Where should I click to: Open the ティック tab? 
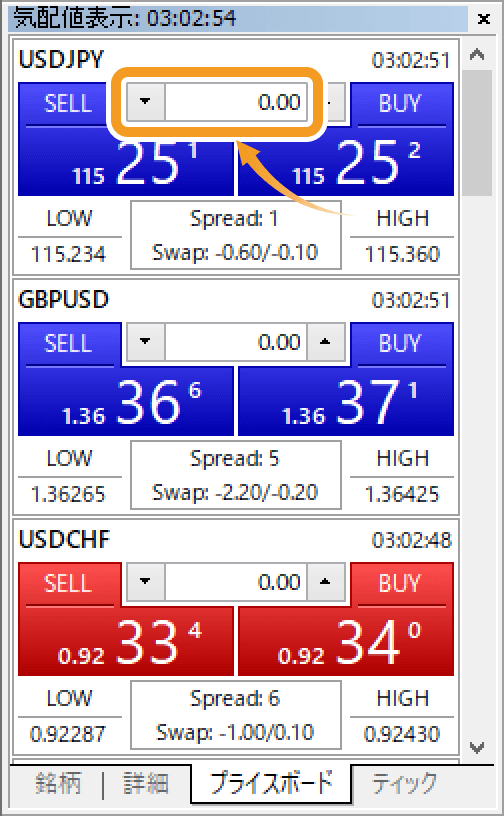[x=404, y=783]
